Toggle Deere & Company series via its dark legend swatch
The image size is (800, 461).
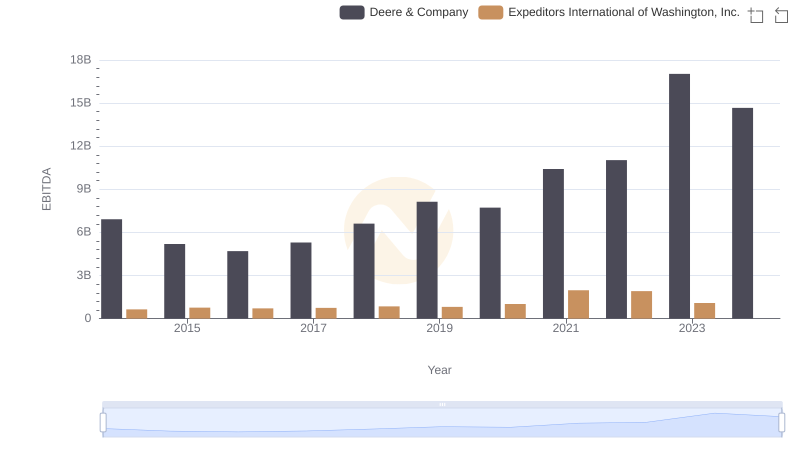click(351, 13)
